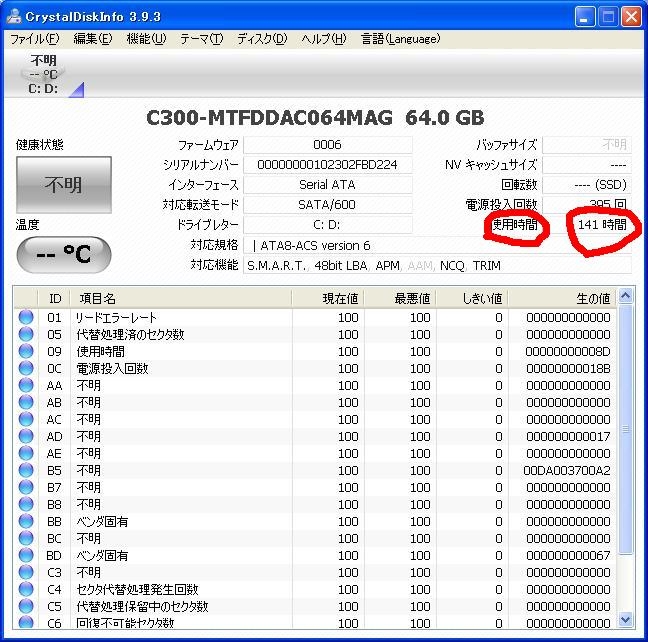Click the first ベンダ固有 entry in BB row

102,522
